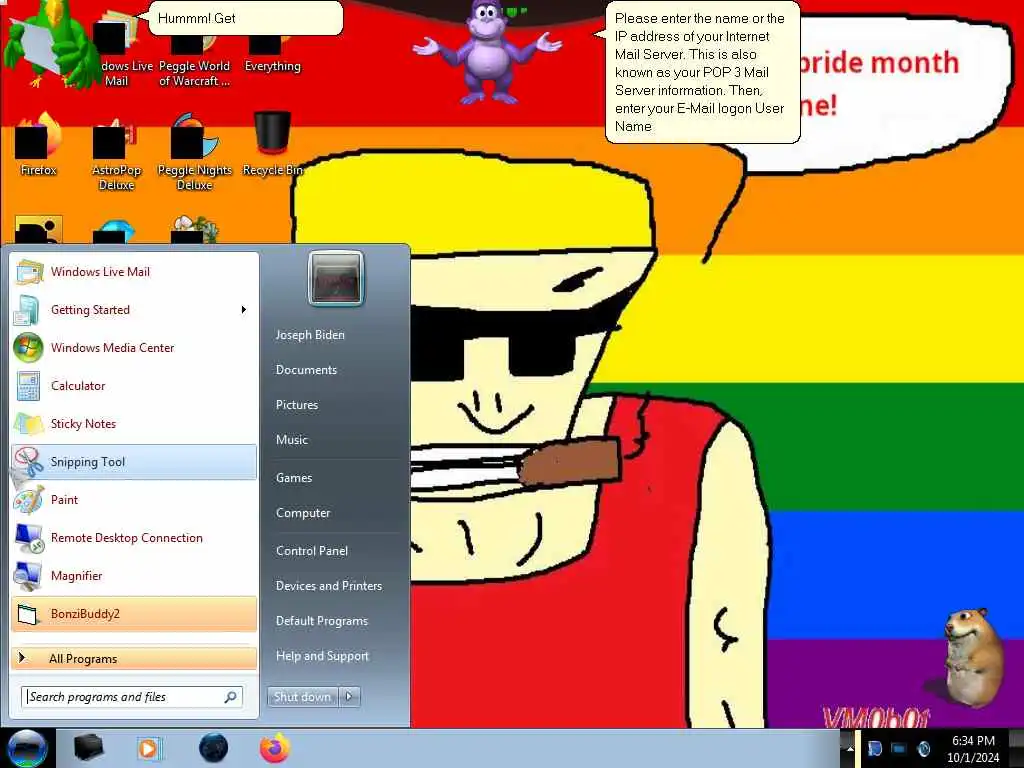Open Games folder

294,477
